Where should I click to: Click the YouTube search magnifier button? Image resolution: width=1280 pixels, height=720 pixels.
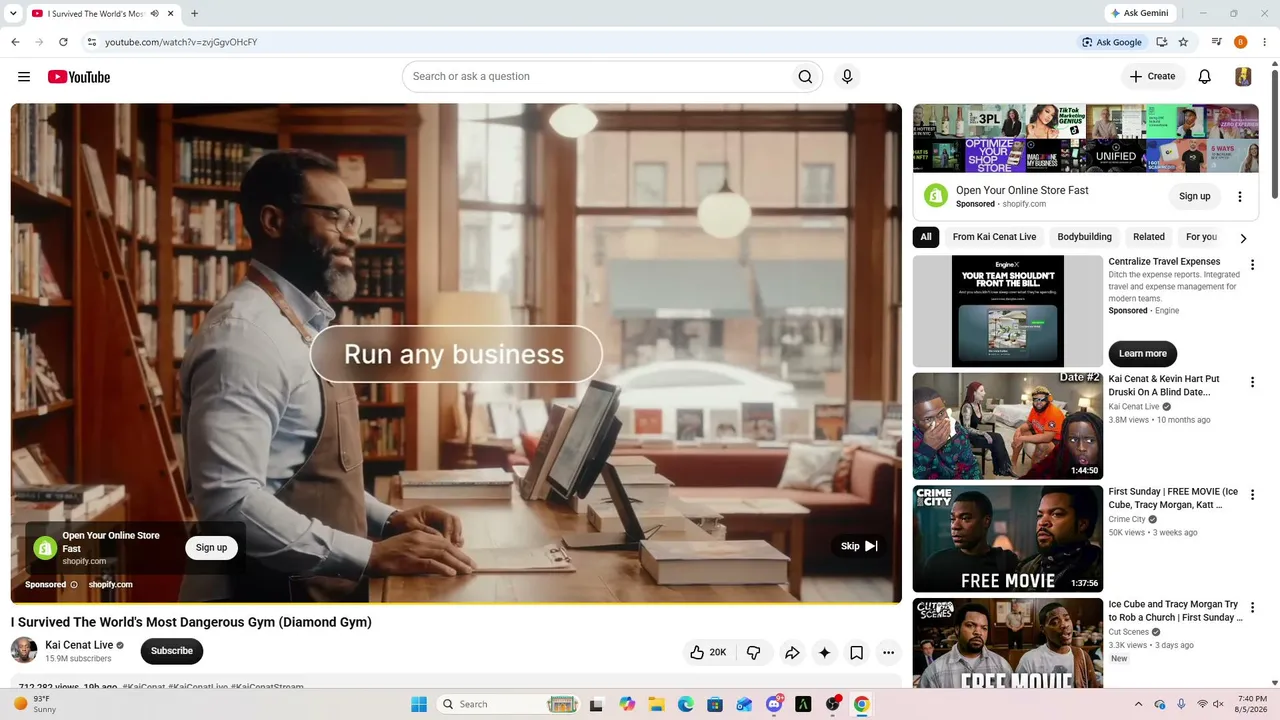(804, 77)
